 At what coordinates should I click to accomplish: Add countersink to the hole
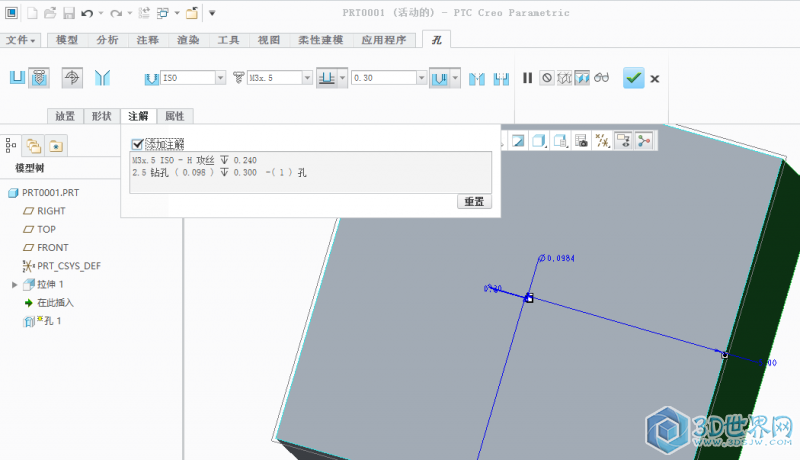pos(477,78)
